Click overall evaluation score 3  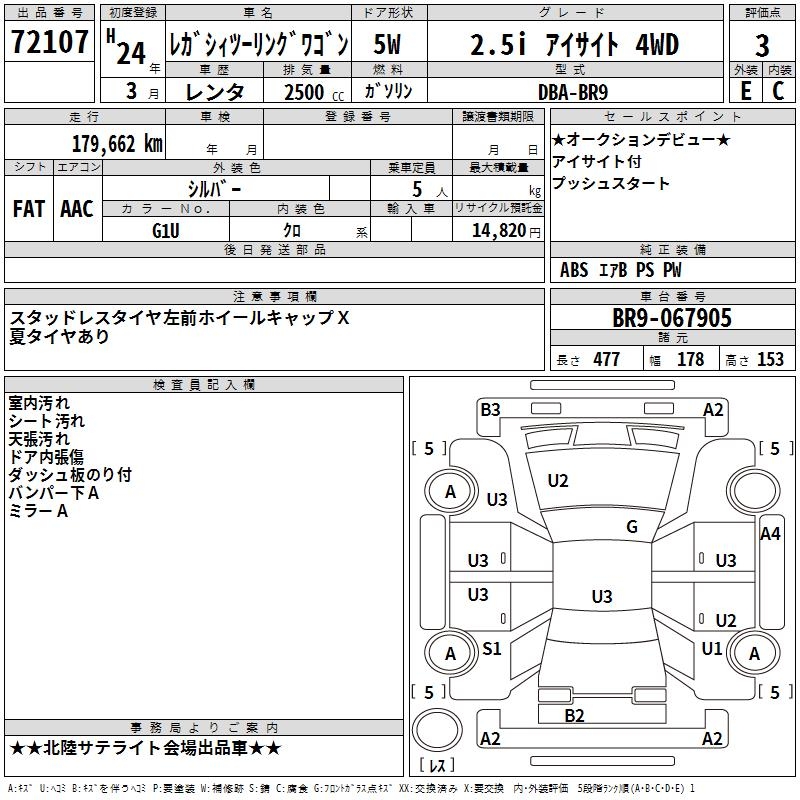pos(762,46)
